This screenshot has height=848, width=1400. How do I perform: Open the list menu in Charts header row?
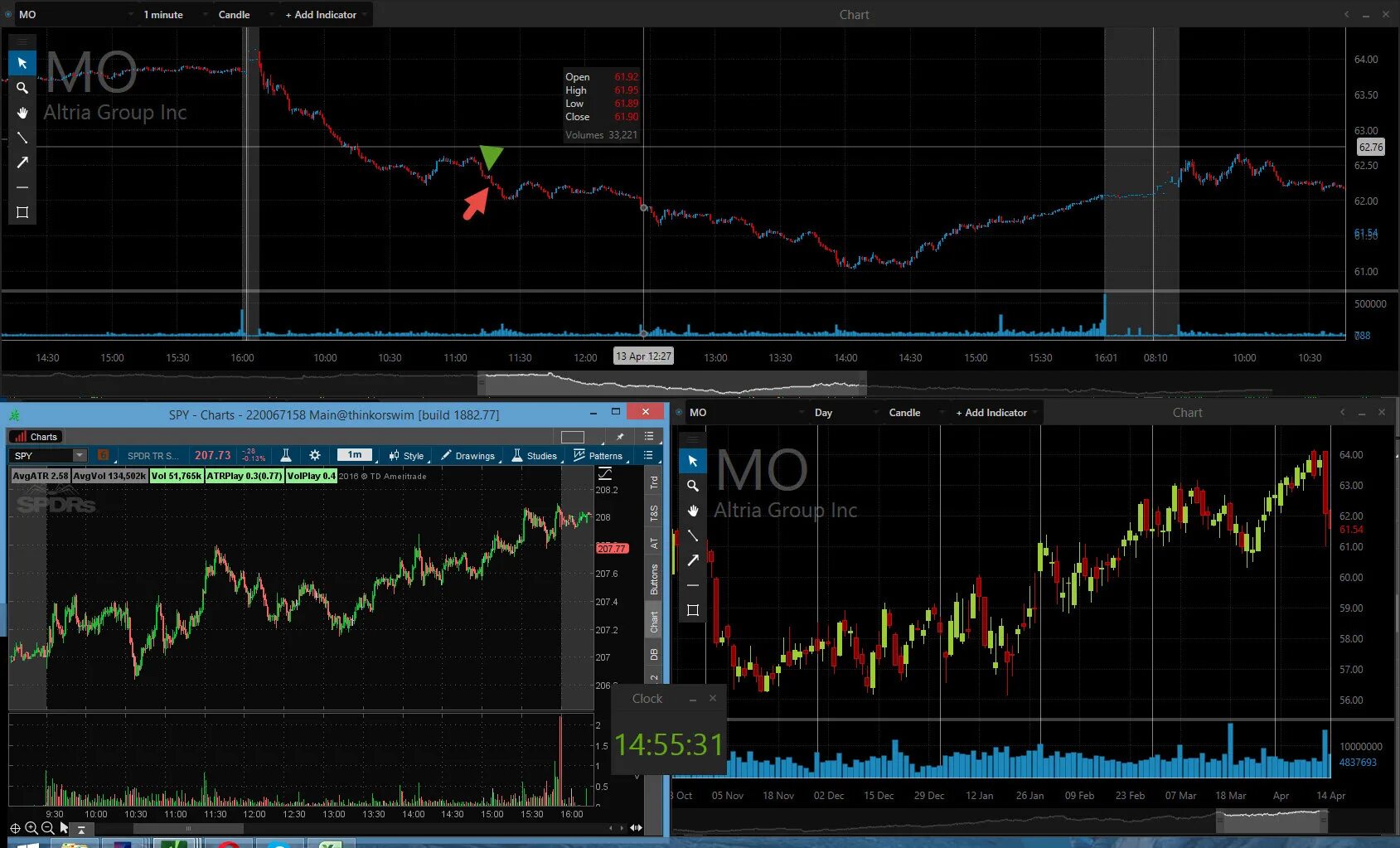(x=649, y=436)
